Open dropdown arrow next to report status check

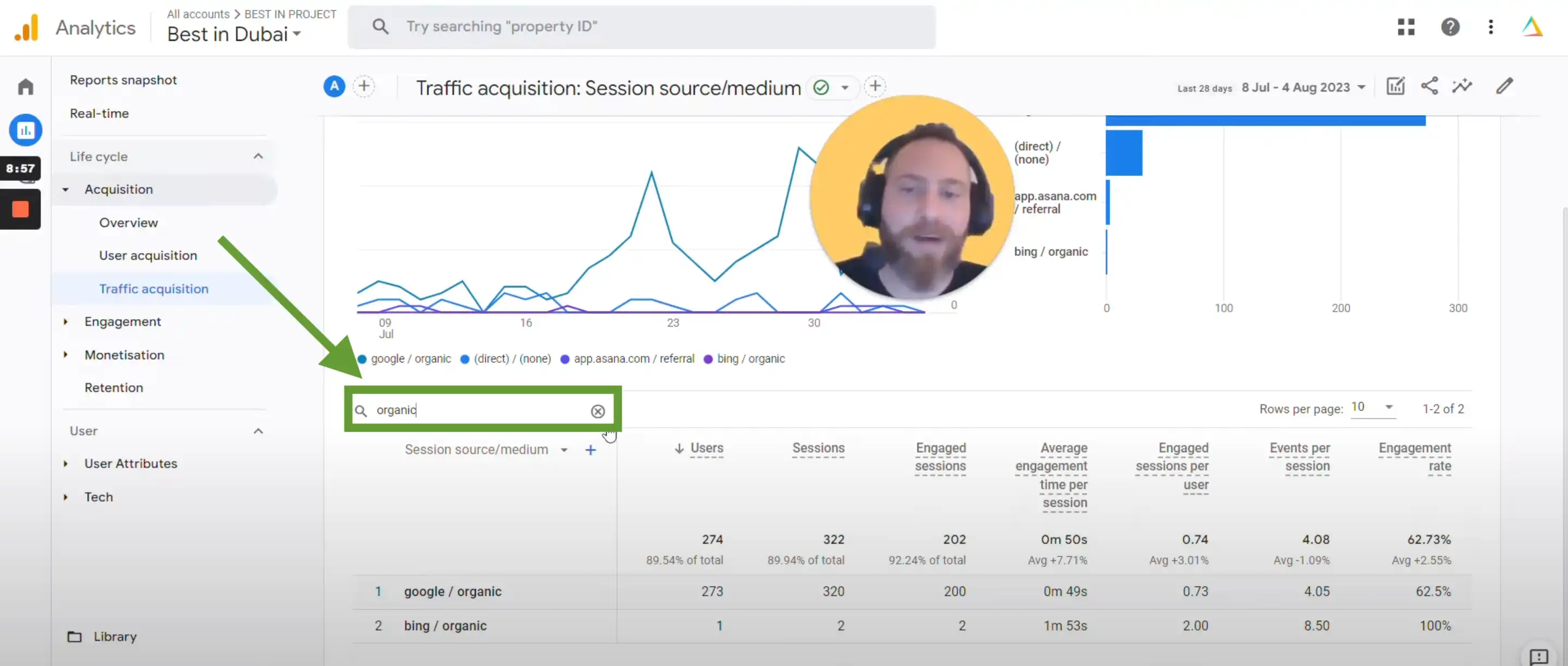(845, 88)
